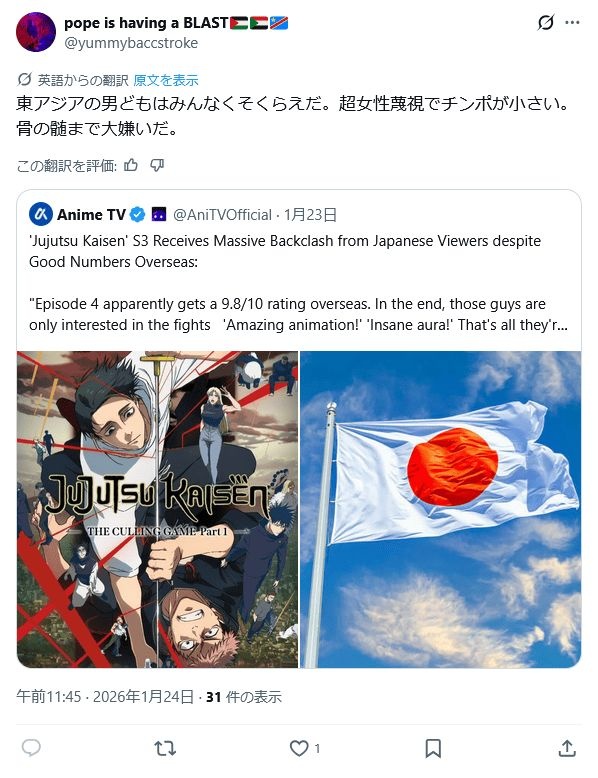This screenshot has height=778, width=598.
Task: Open the poster's profile avatar
Action: click(x=36, y=32)
